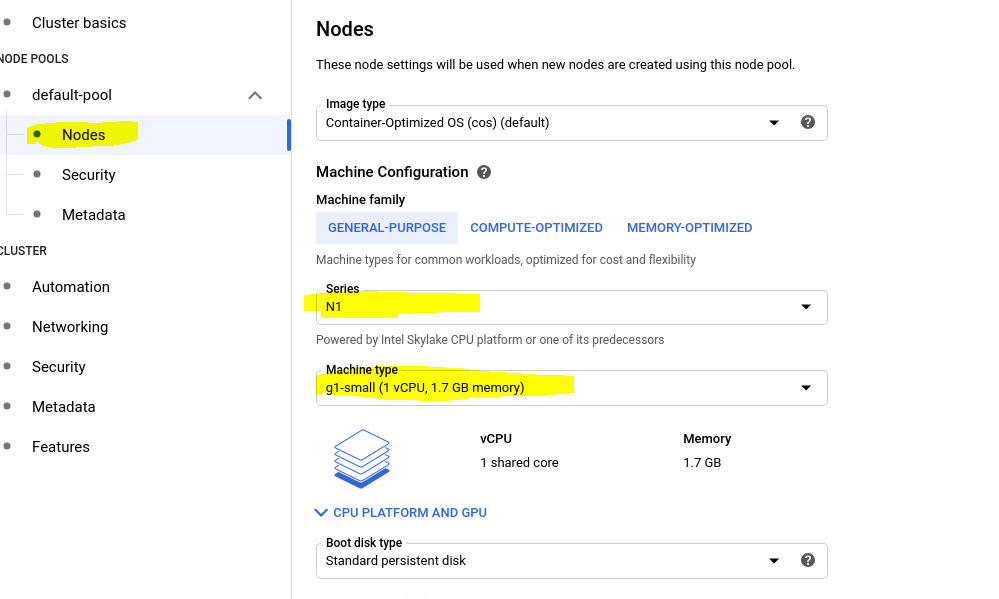The height and width of the screenshot is (599, 999).
Task: Select the GENERAL-PURPOSE machine family tab
Action: [387, 228]
